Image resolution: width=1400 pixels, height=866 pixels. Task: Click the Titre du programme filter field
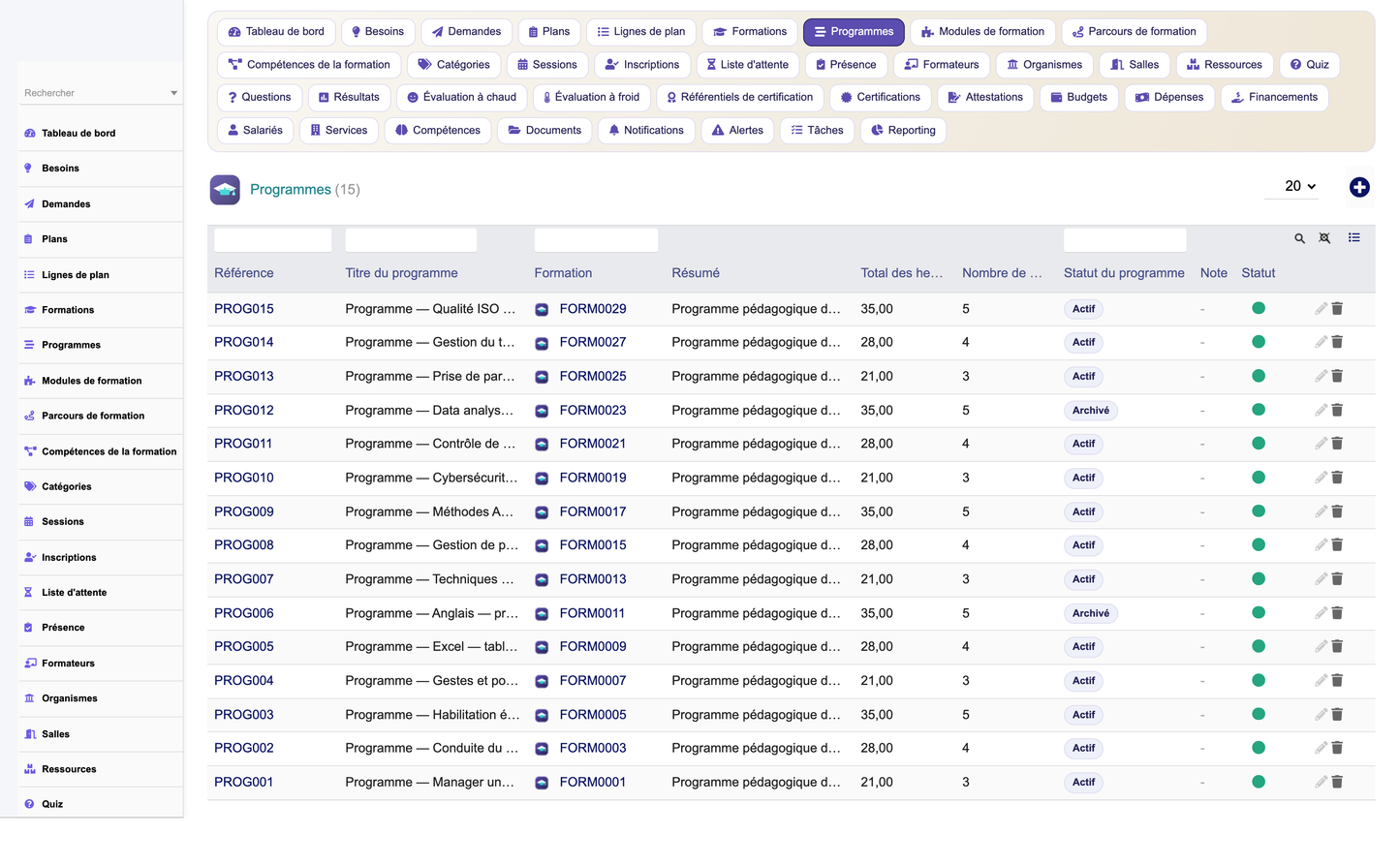[411, 240]
